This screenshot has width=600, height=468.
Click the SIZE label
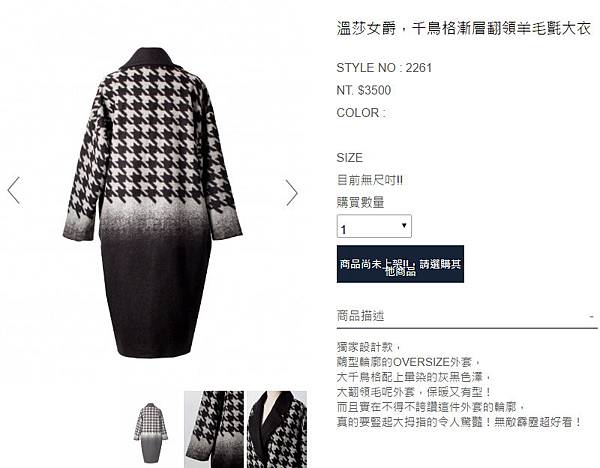tap(349, 158)
